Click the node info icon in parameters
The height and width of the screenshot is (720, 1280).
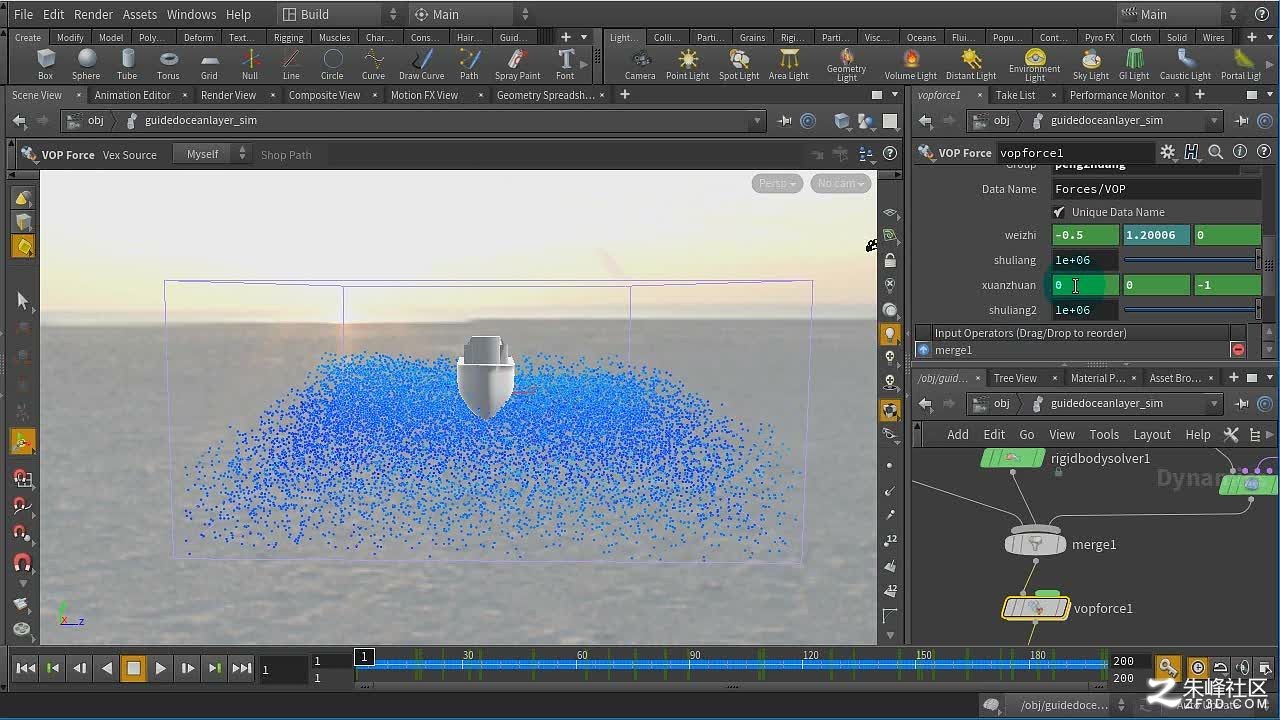click(x=1240, y=152)
